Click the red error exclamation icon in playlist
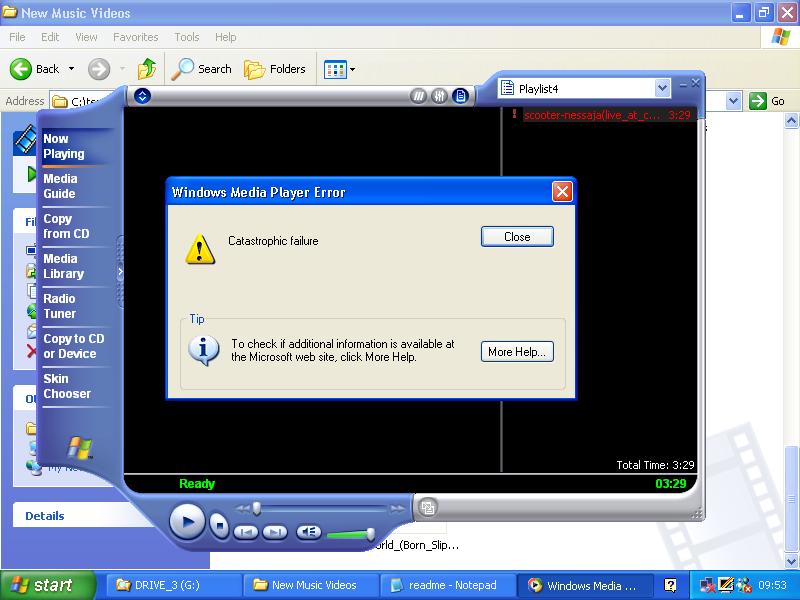This screenshot has width=800, height=600. point(514,114)
